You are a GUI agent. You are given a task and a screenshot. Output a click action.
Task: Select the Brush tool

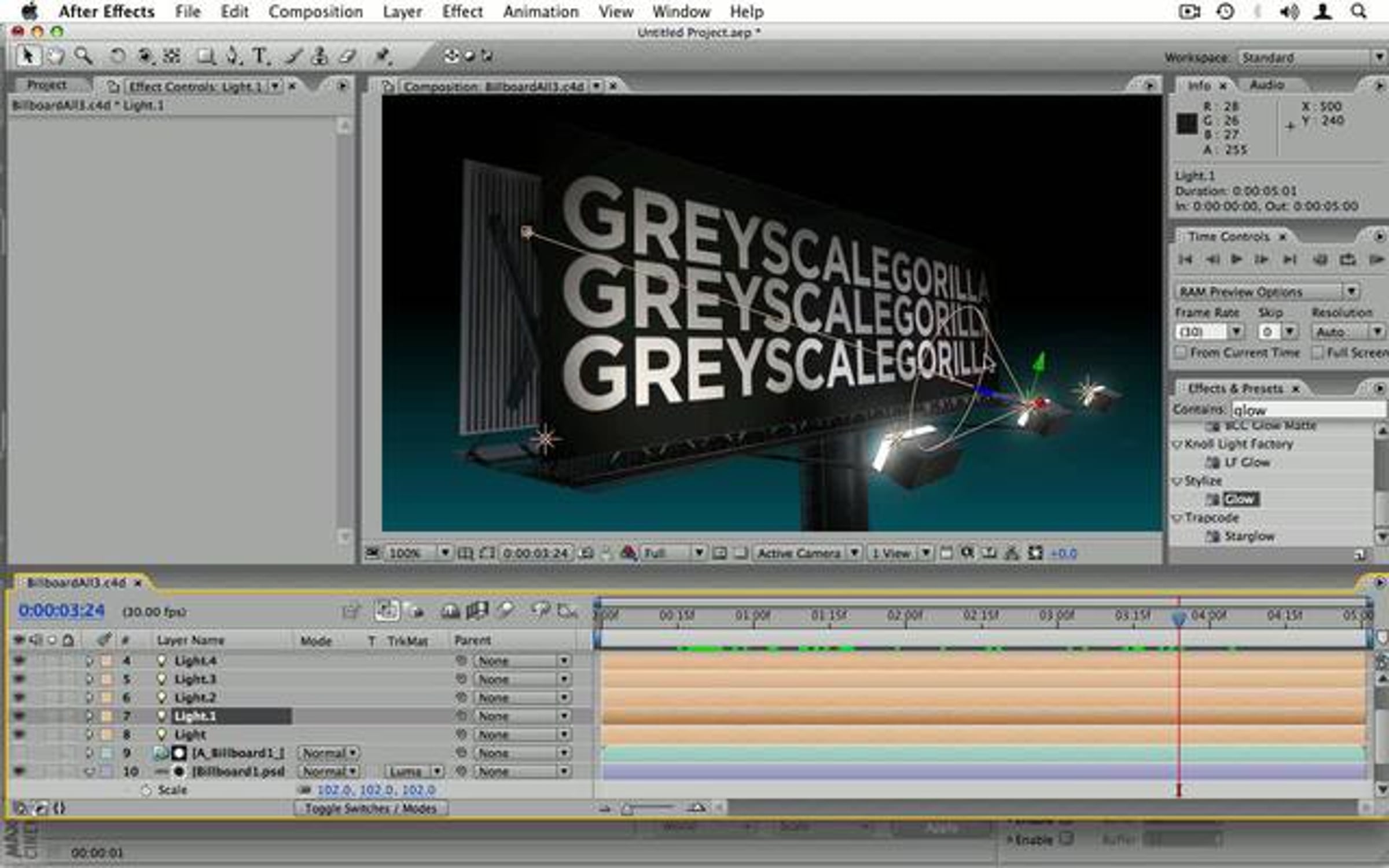pos(293,56)
